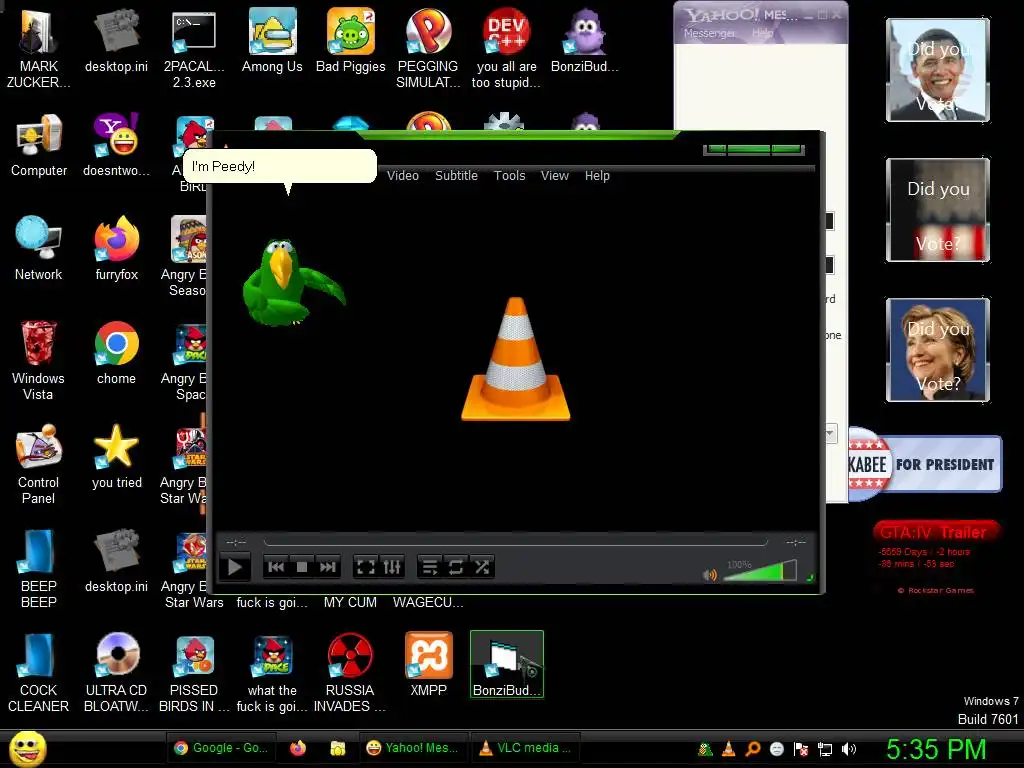Launch XMPP XAMPP shortcut

pyautogui.click(x=428, y=665)
